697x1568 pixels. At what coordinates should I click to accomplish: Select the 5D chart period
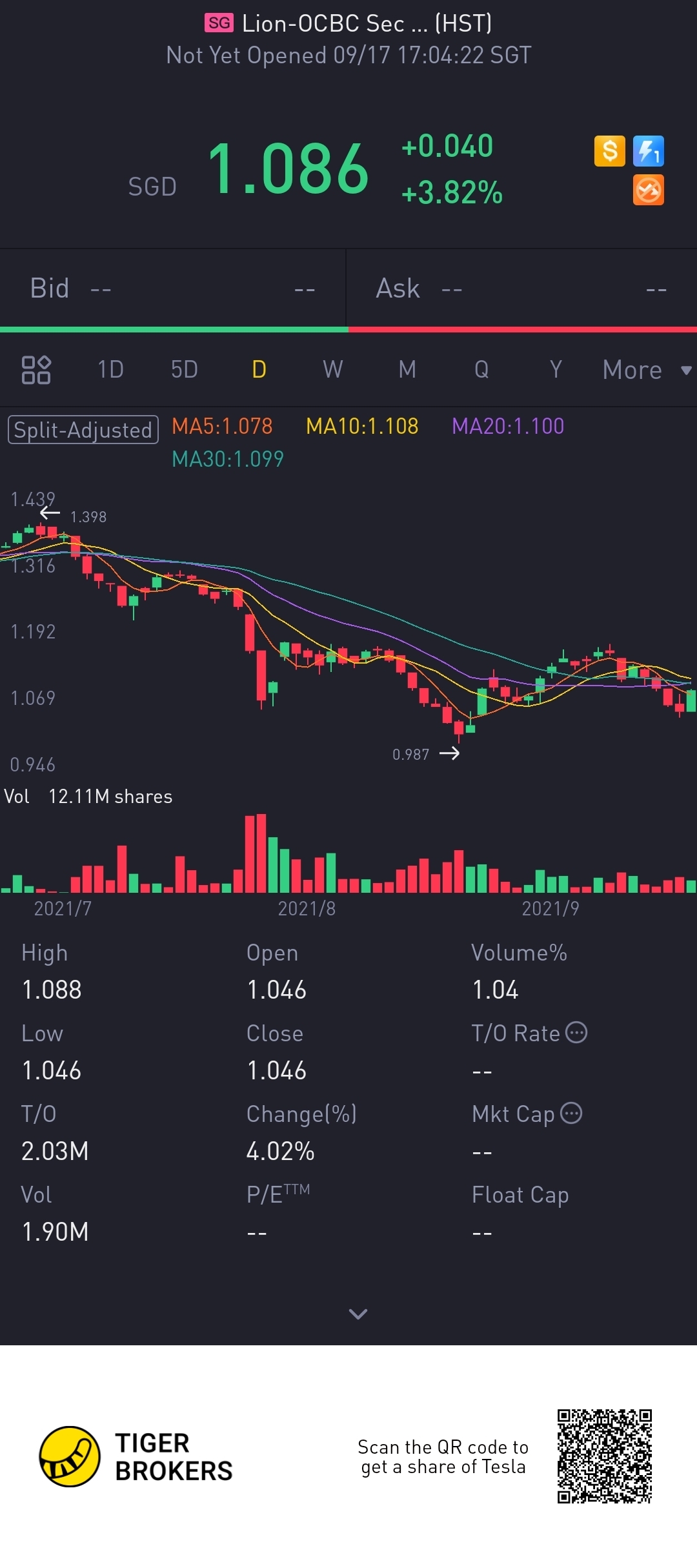[x=185, y=370]
